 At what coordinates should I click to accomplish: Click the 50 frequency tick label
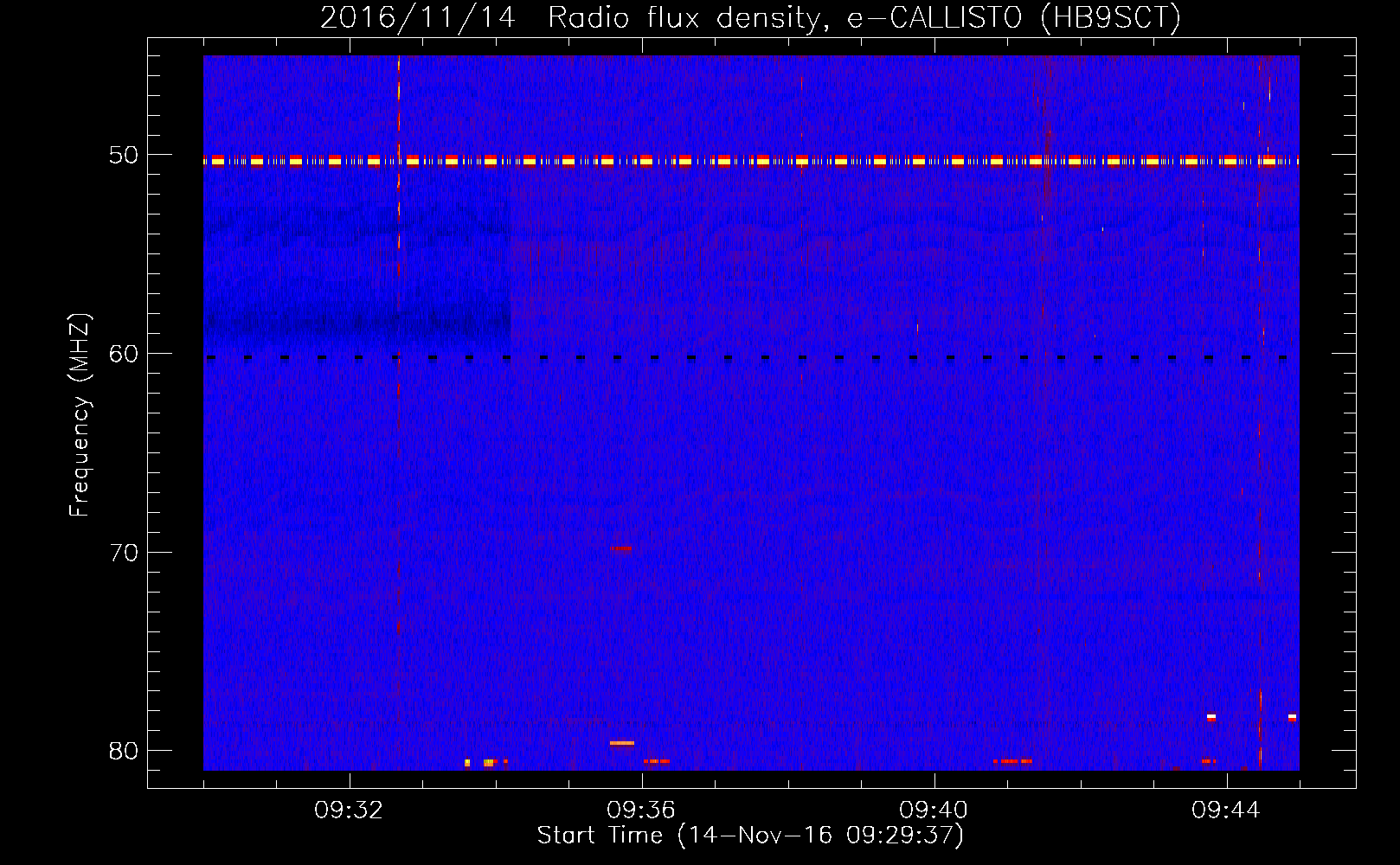pos(124,156)
